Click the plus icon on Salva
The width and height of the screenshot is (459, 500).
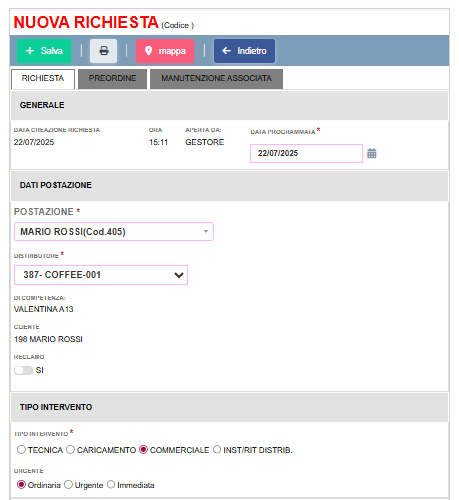(x=30, y=51)
